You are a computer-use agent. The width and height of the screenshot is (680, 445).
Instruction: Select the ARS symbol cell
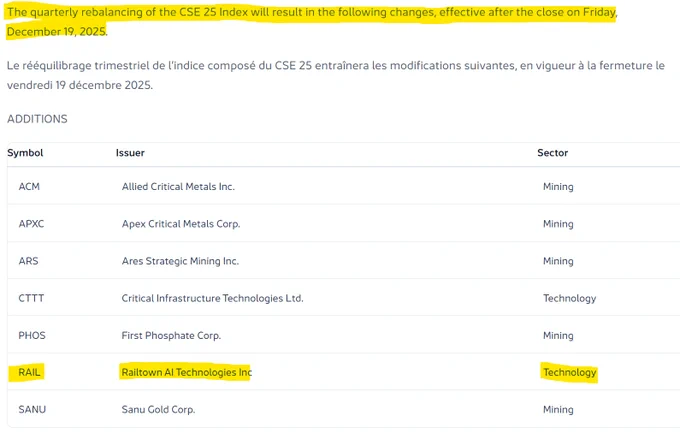29,261
